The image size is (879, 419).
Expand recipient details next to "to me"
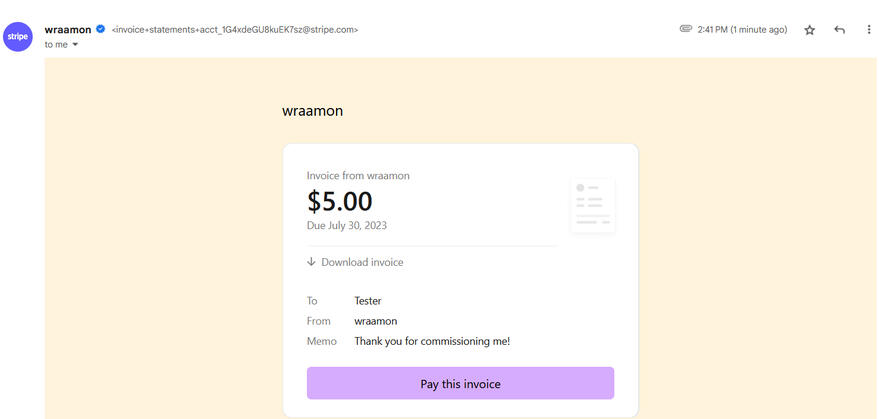click(75, 45)
